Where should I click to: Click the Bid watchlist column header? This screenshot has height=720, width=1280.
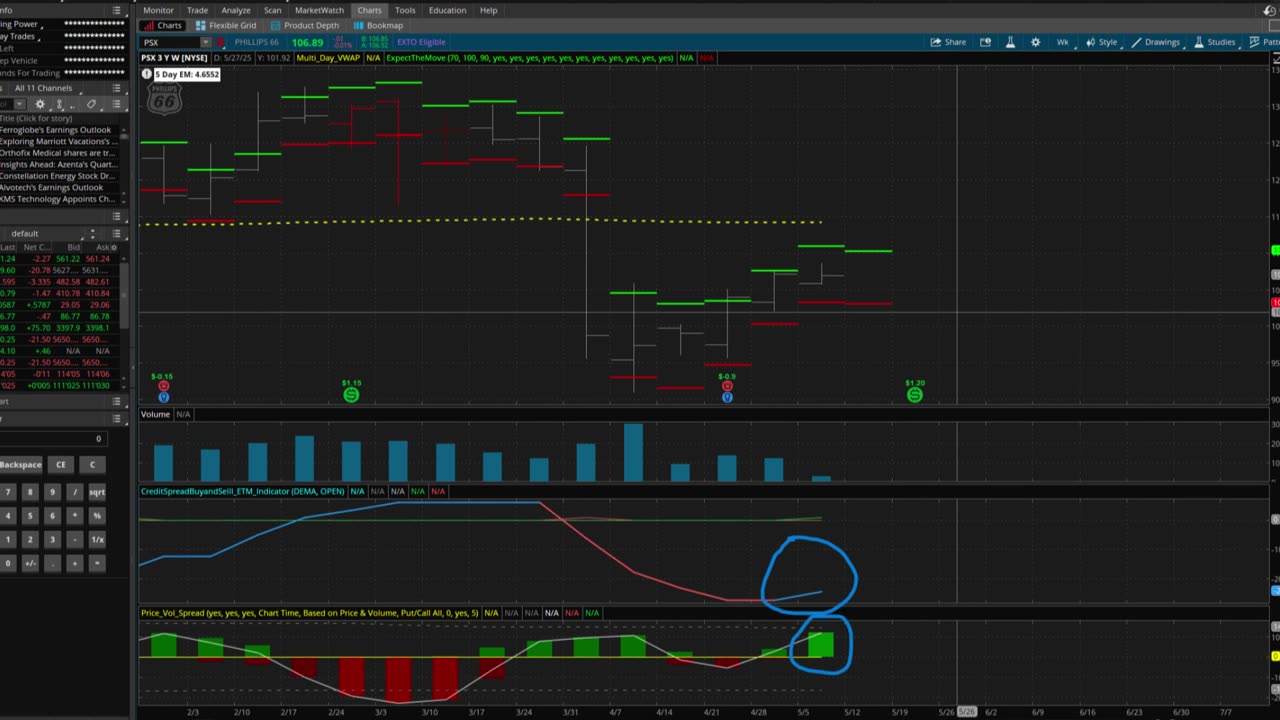[74, 247]
